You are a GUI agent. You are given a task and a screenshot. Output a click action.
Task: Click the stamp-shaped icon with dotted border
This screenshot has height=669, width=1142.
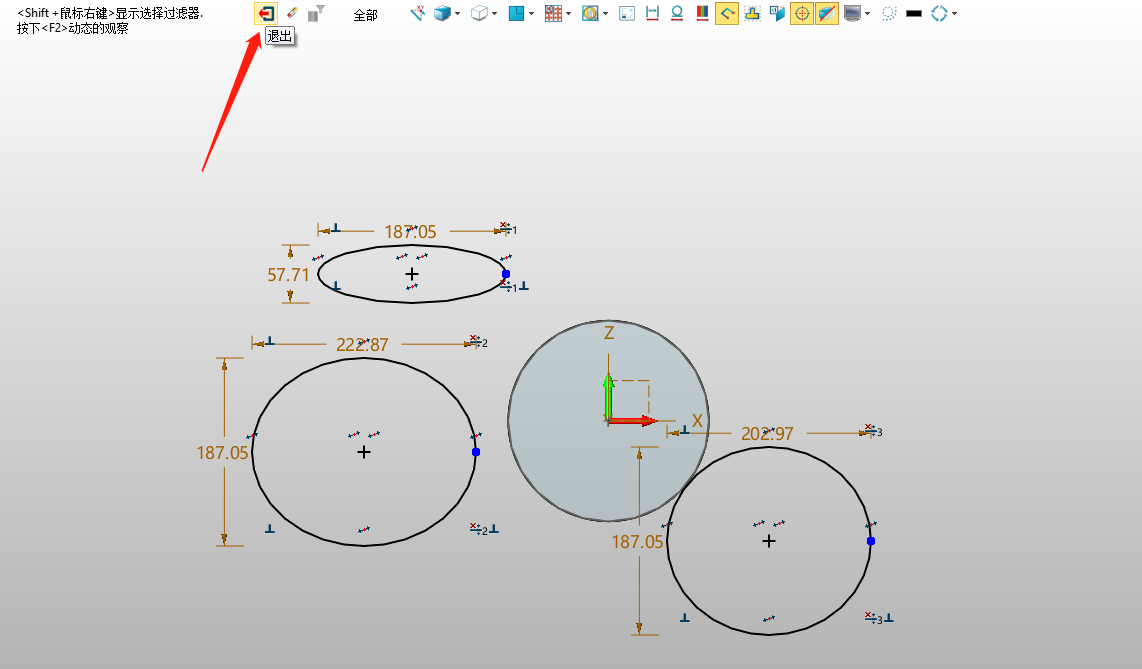click(x=752, y=14)
